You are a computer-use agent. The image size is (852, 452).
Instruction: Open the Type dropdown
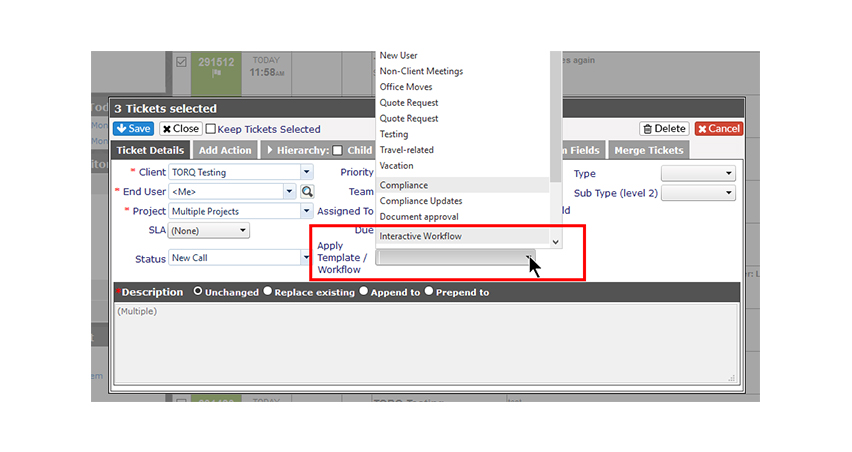[698, 173]
